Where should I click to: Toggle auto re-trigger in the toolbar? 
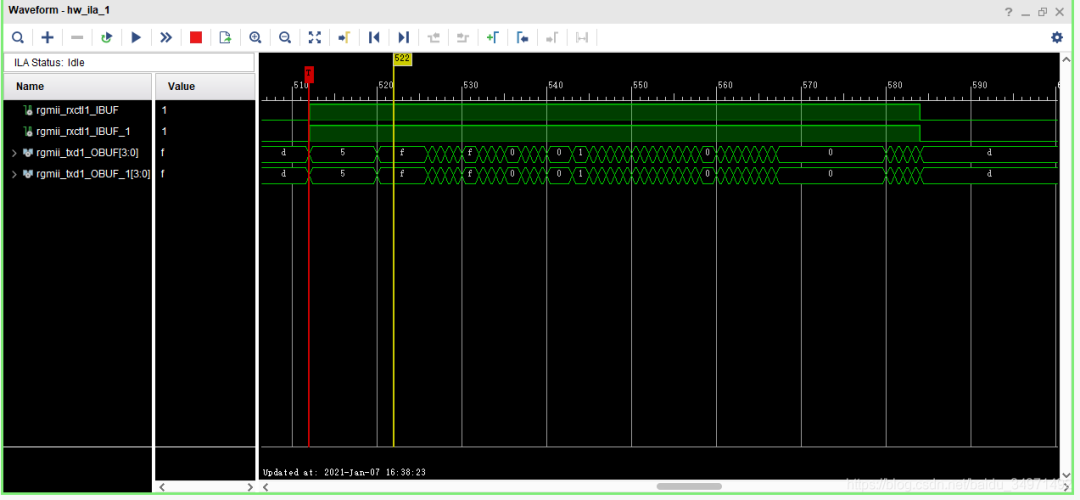tap(106, 37)
